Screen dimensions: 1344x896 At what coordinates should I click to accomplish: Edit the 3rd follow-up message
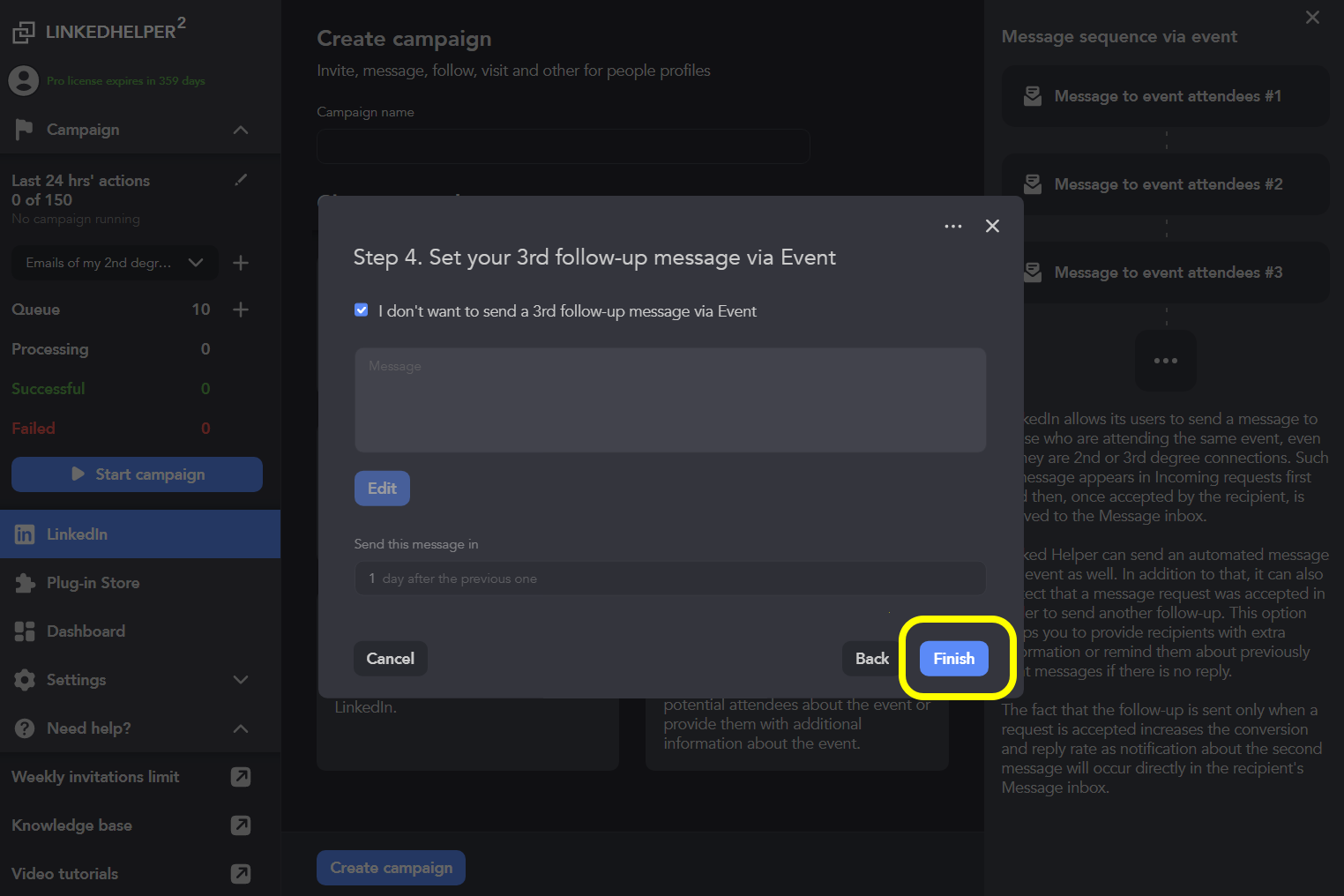click(x=382, y=489)
